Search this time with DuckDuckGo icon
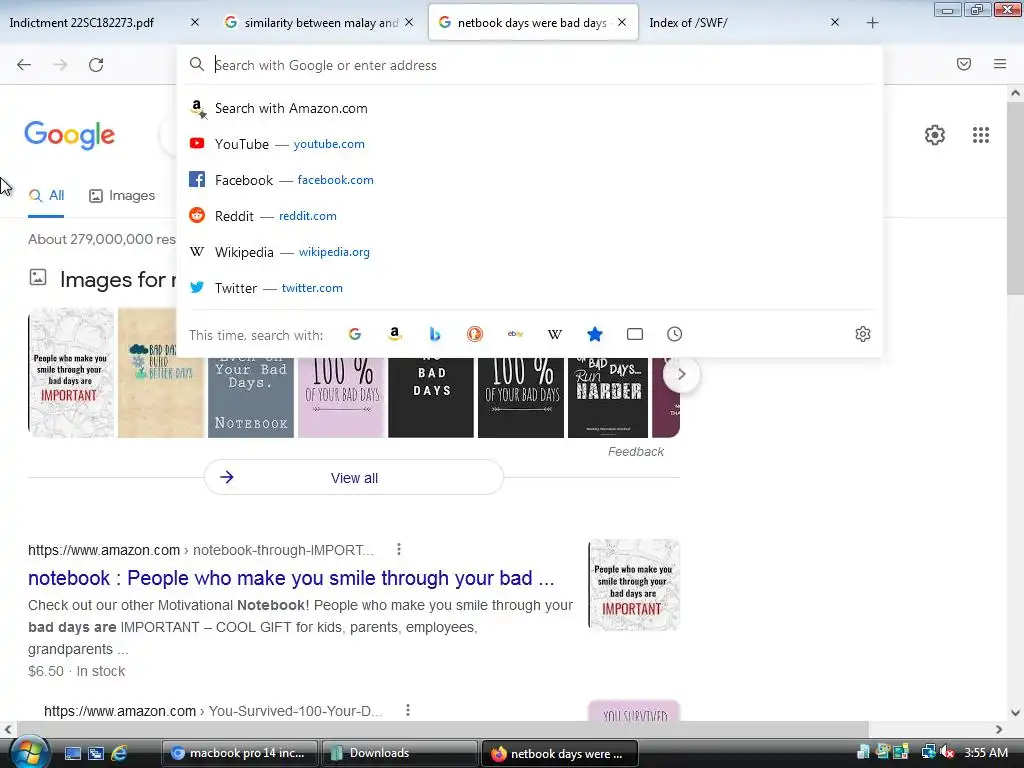 (x=475, y=334)
